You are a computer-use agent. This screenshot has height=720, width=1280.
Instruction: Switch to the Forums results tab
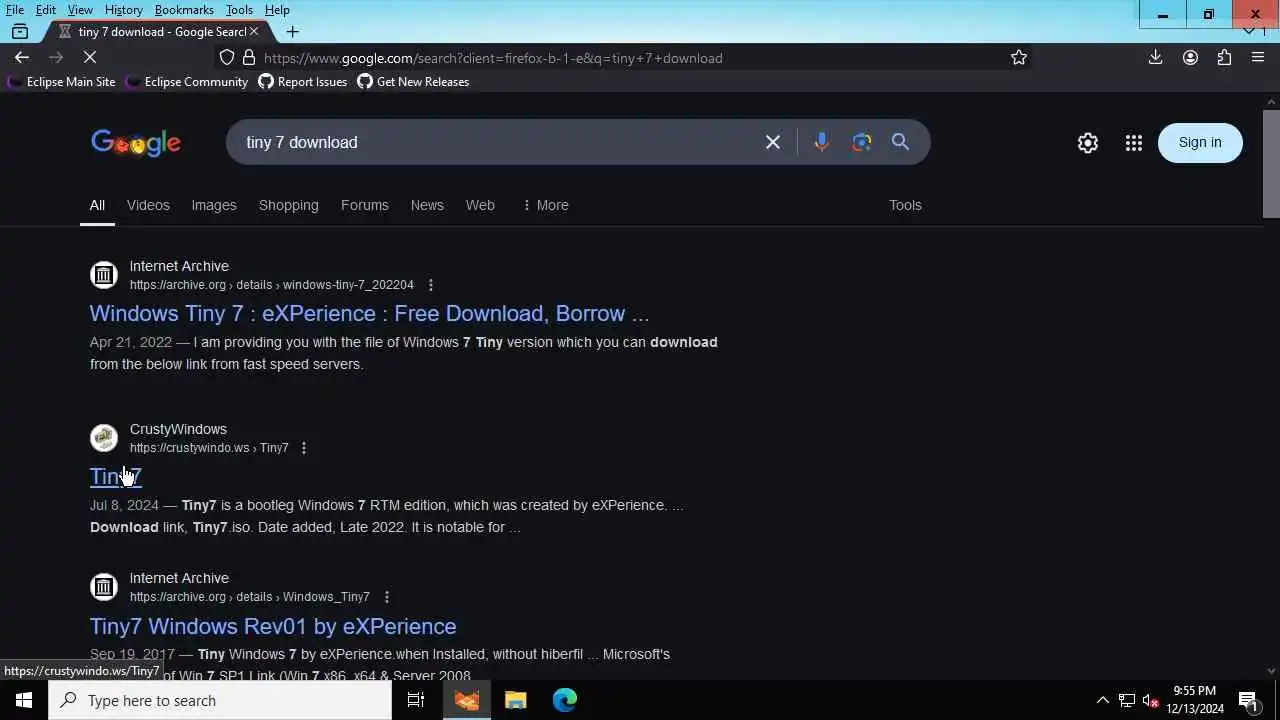[x=364, y=205]
